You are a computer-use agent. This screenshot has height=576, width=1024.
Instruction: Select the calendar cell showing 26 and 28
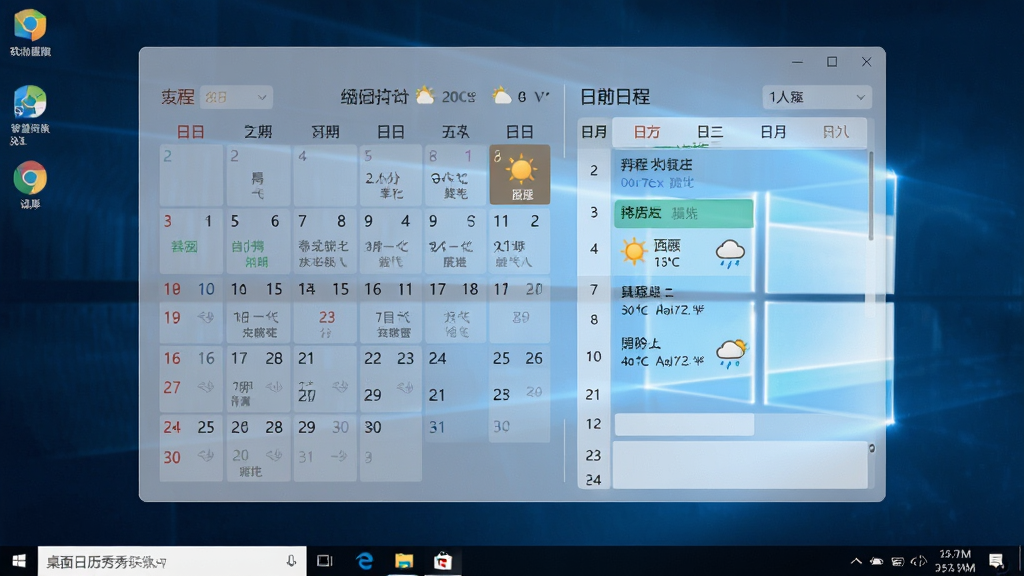(x=258, y=449)
